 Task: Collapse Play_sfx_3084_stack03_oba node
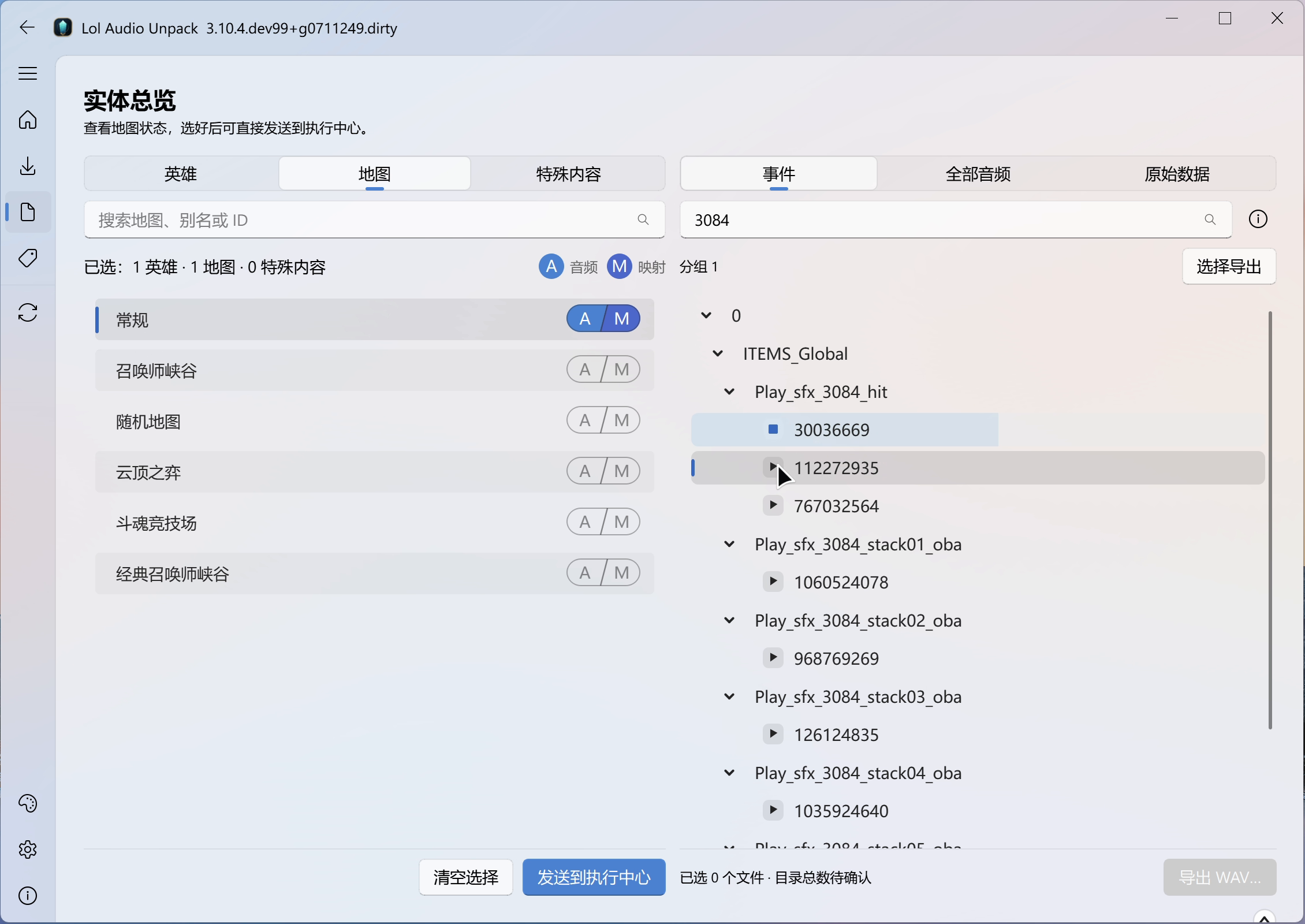[729, 696]
